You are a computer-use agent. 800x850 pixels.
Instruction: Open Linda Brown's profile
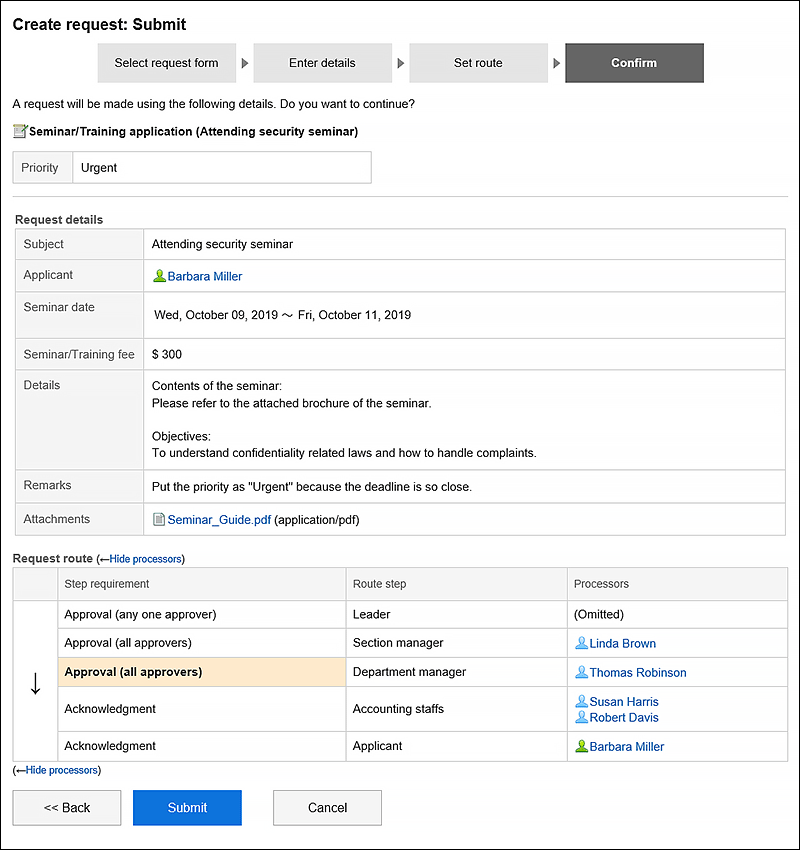pyautogui.click(x=622, y=643)
